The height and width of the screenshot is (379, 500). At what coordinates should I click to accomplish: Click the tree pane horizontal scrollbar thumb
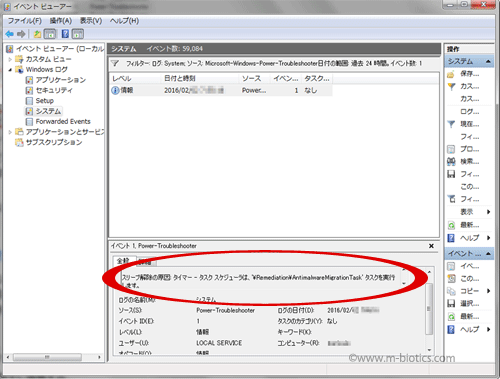(x=47, y=357)
